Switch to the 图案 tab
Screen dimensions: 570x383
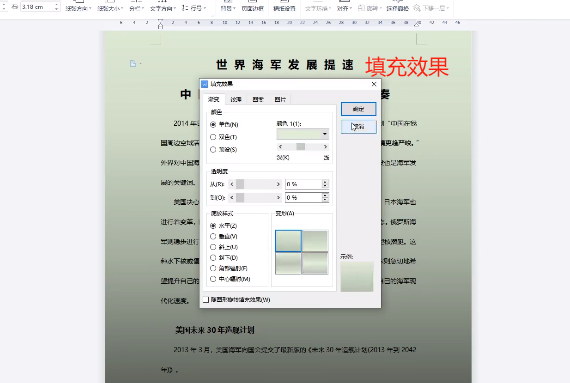click(x=258, y=99)
